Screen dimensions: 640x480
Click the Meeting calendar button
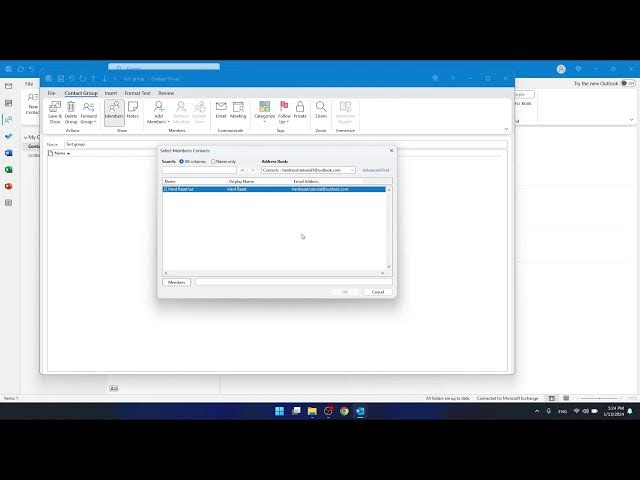coord(238,111)
